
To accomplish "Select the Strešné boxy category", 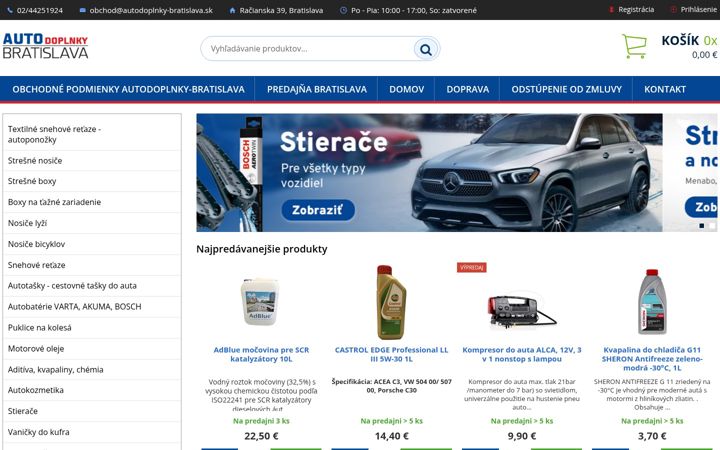I will [x=92, y=181].
